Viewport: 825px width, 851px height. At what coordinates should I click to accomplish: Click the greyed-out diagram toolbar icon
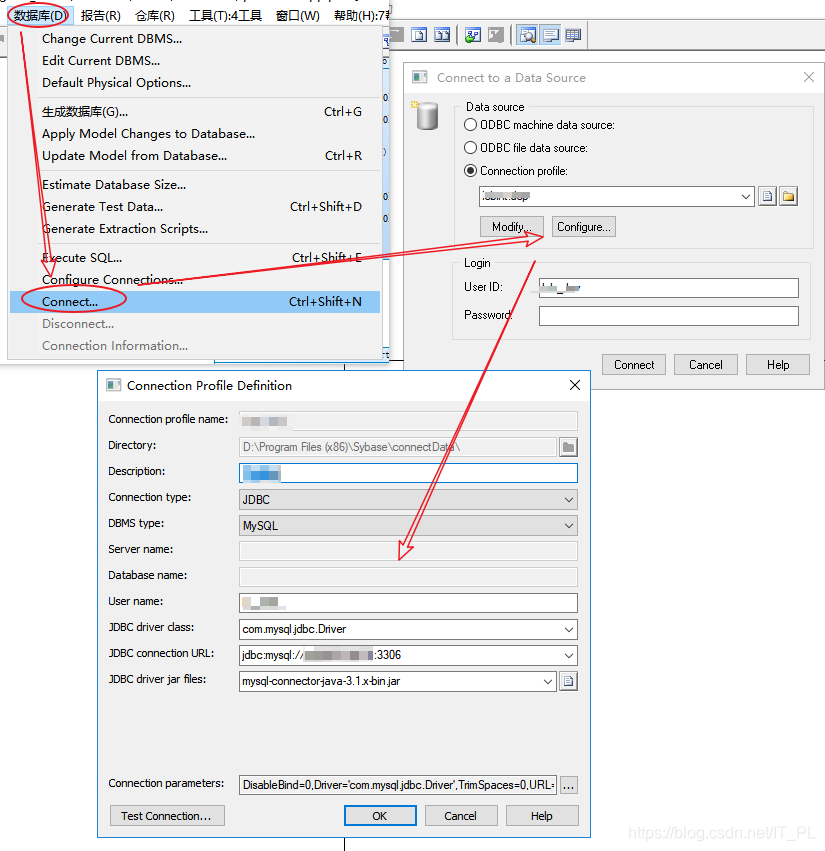(x=496, y=35)
